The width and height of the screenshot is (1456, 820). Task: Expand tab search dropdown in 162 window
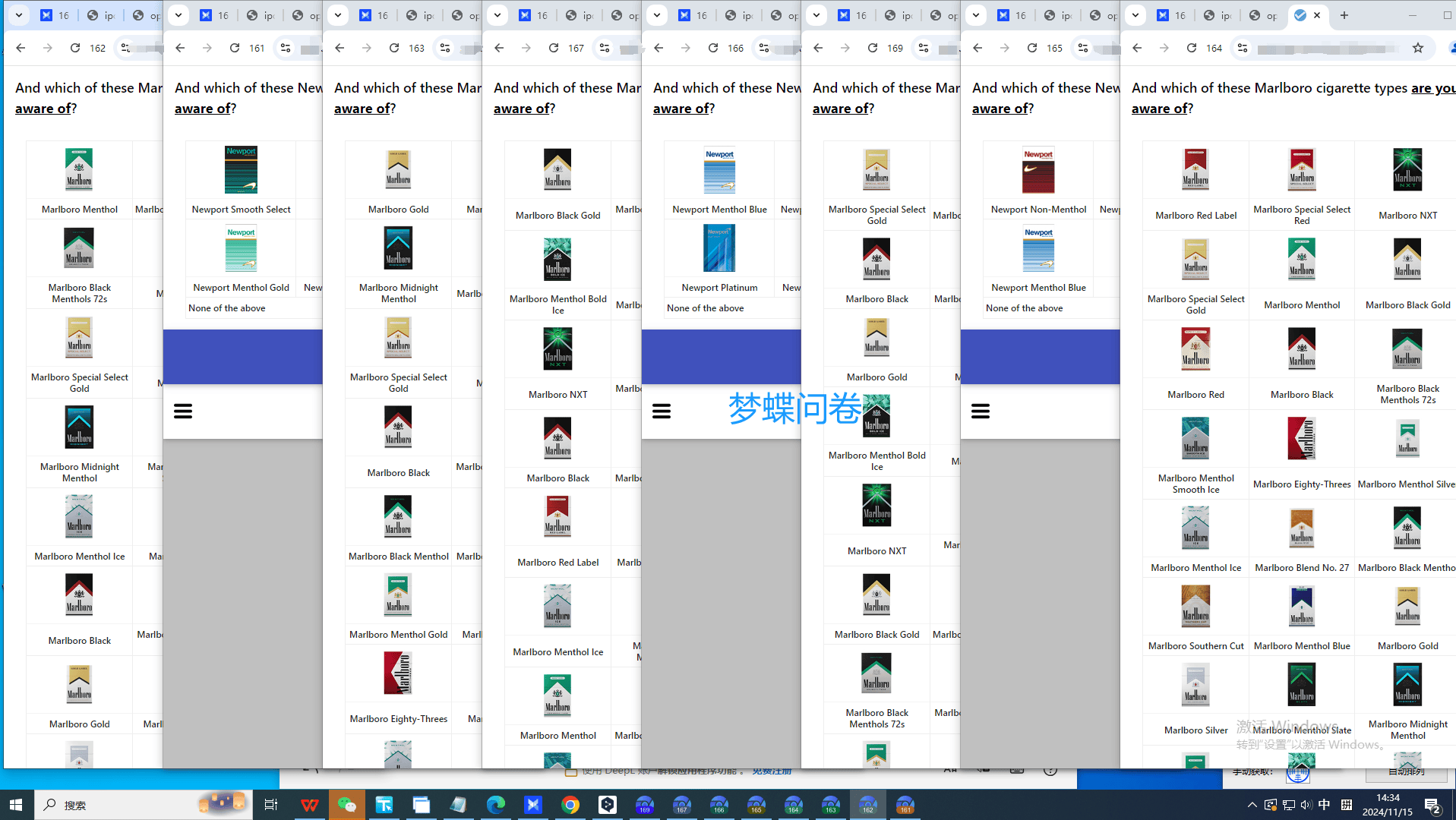click(19, 15)
